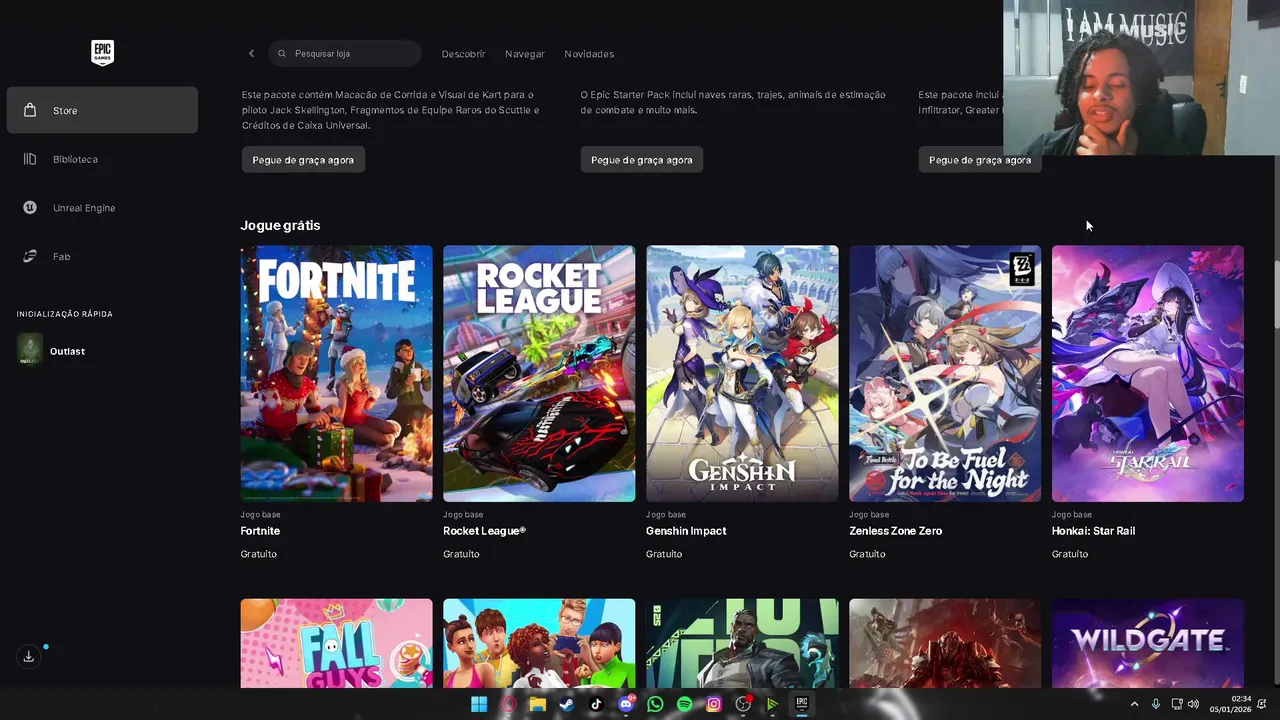Open The Sims cover art tile
The height and width of the screenshot is (720, 1280).
point(539,643)
